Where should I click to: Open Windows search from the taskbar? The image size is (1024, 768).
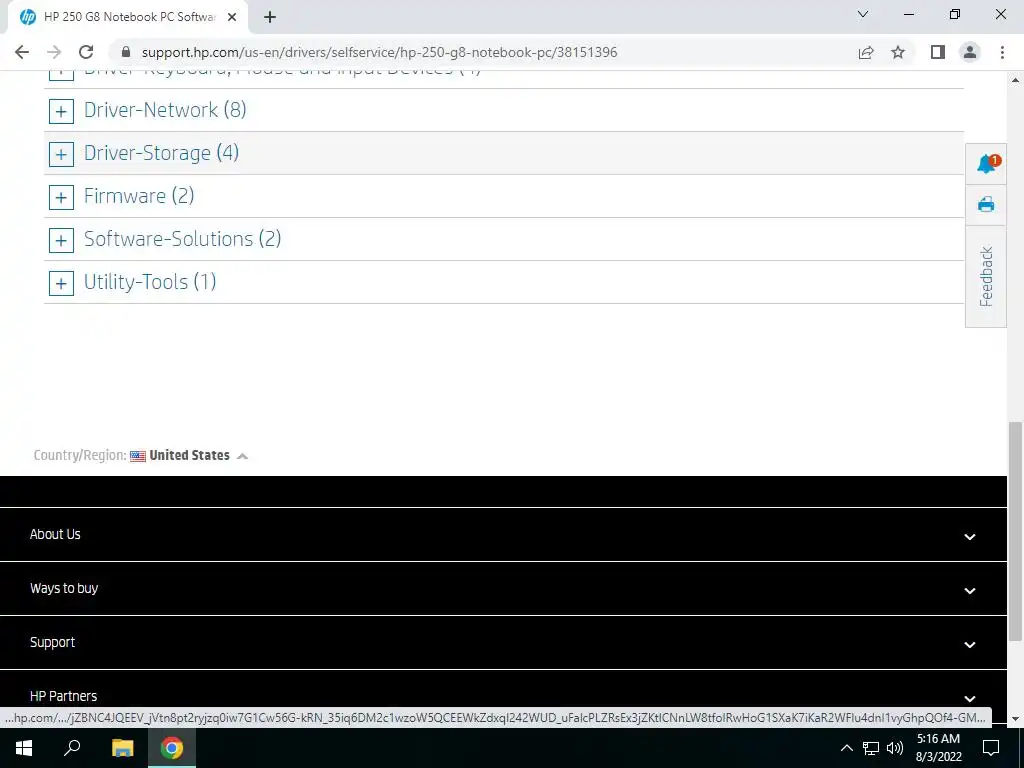pos(72,748)
